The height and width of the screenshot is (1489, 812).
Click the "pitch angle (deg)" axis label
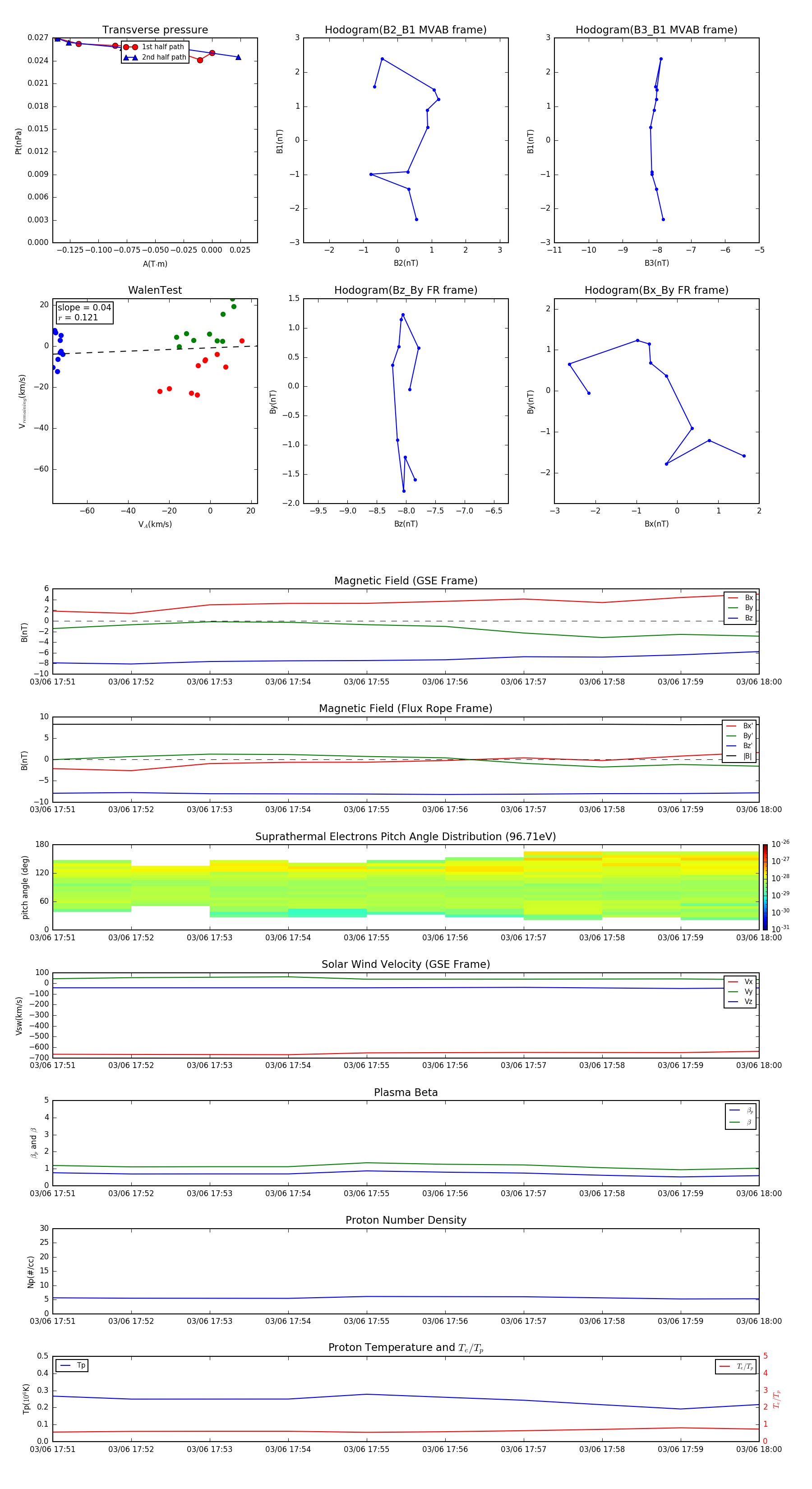[25, 887]
